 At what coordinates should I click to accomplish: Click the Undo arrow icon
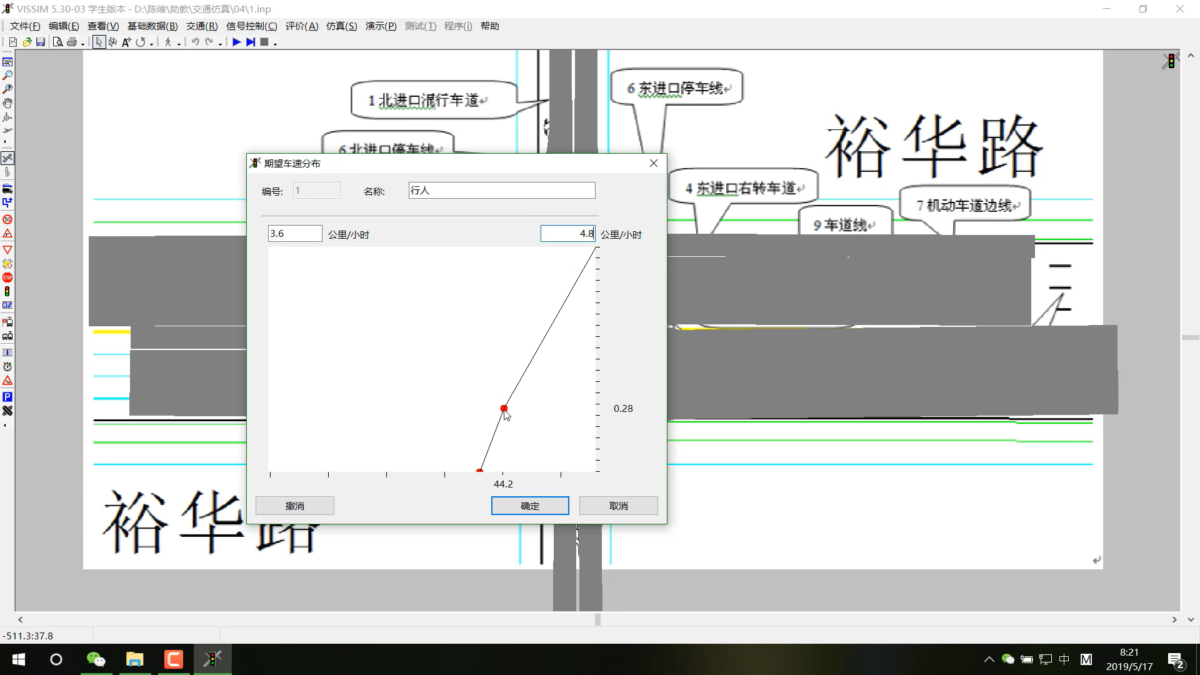[195, 42]
